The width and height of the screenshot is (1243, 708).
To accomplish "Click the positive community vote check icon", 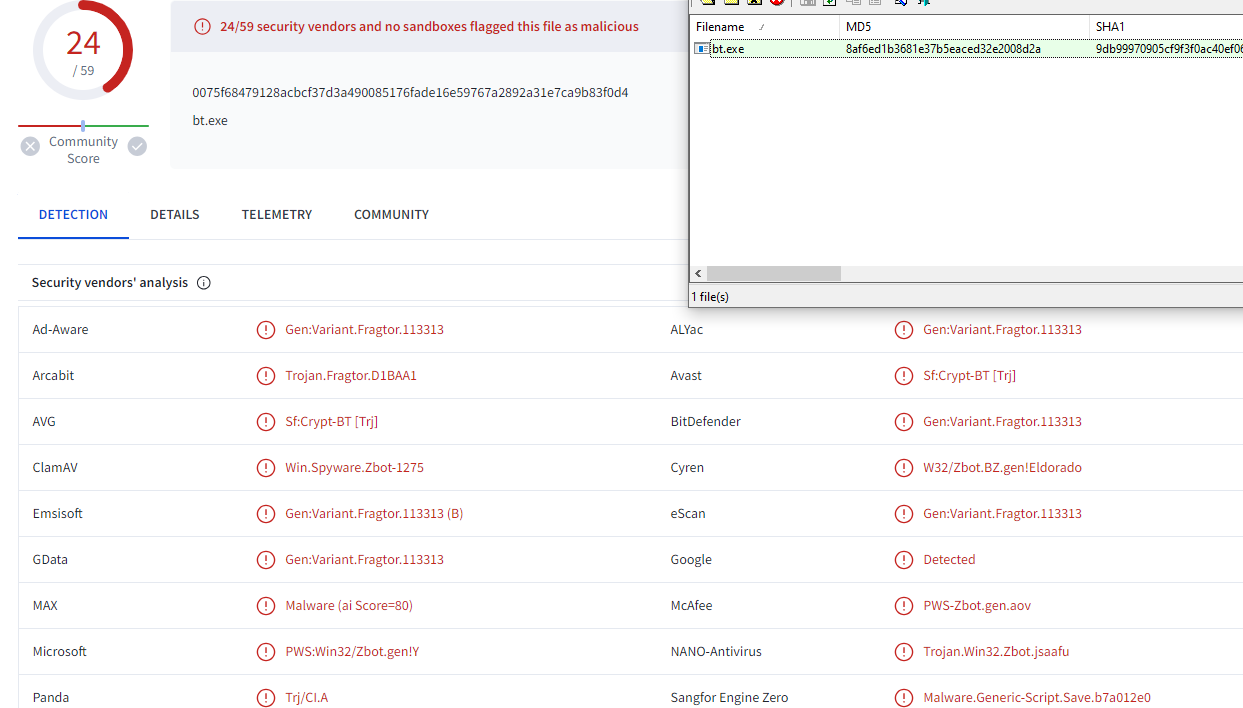I will (137, 146).
